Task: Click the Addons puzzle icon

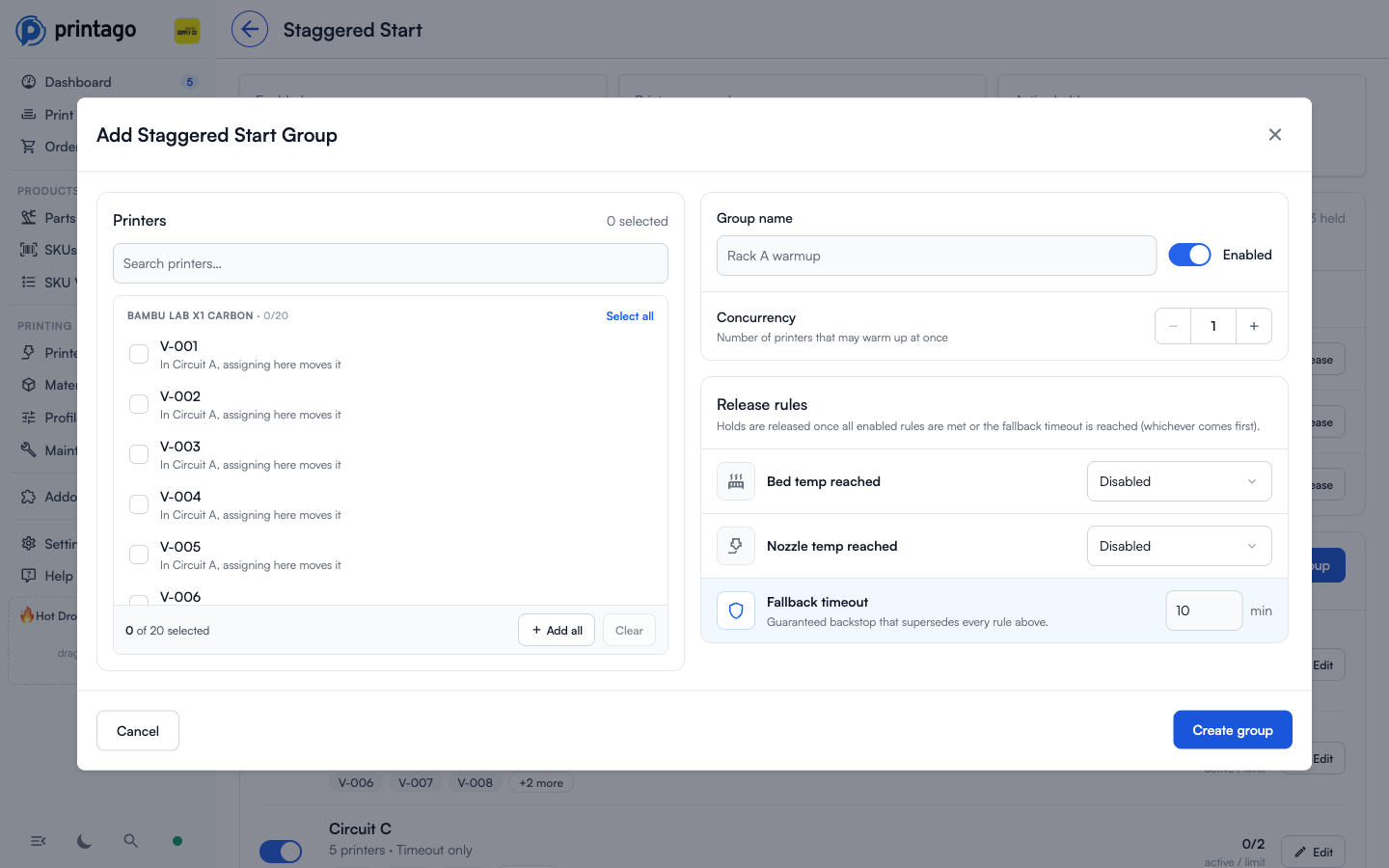Action: (29, 497)
